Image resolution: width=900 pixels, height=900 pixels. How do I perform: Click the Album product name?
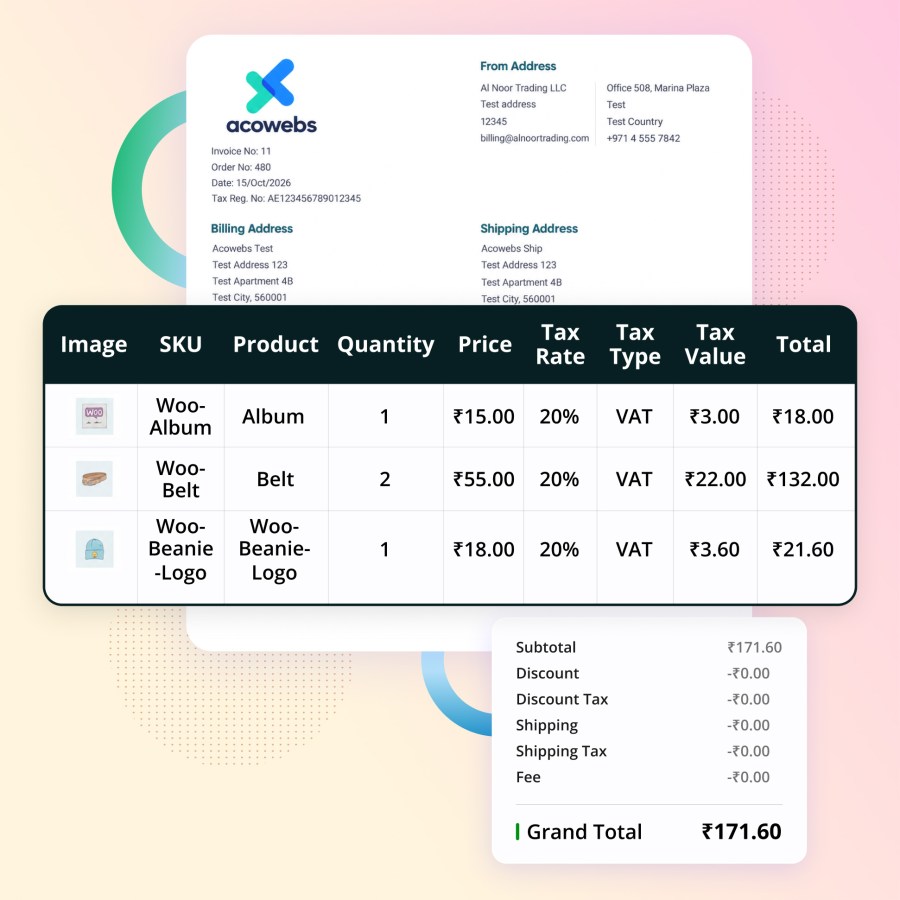pos(273,416)
